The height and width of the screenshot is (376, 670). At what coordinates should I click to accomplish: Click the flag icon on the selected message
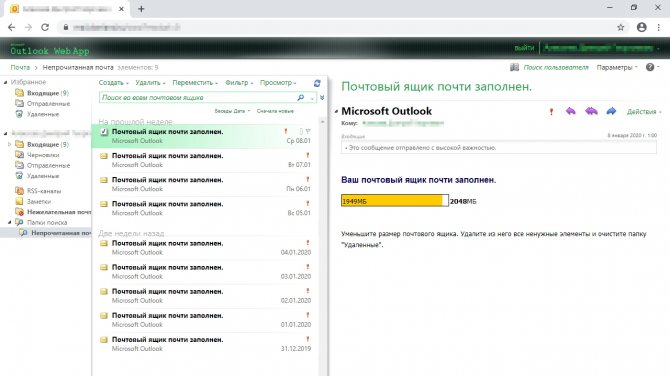[x=308, y=132]
